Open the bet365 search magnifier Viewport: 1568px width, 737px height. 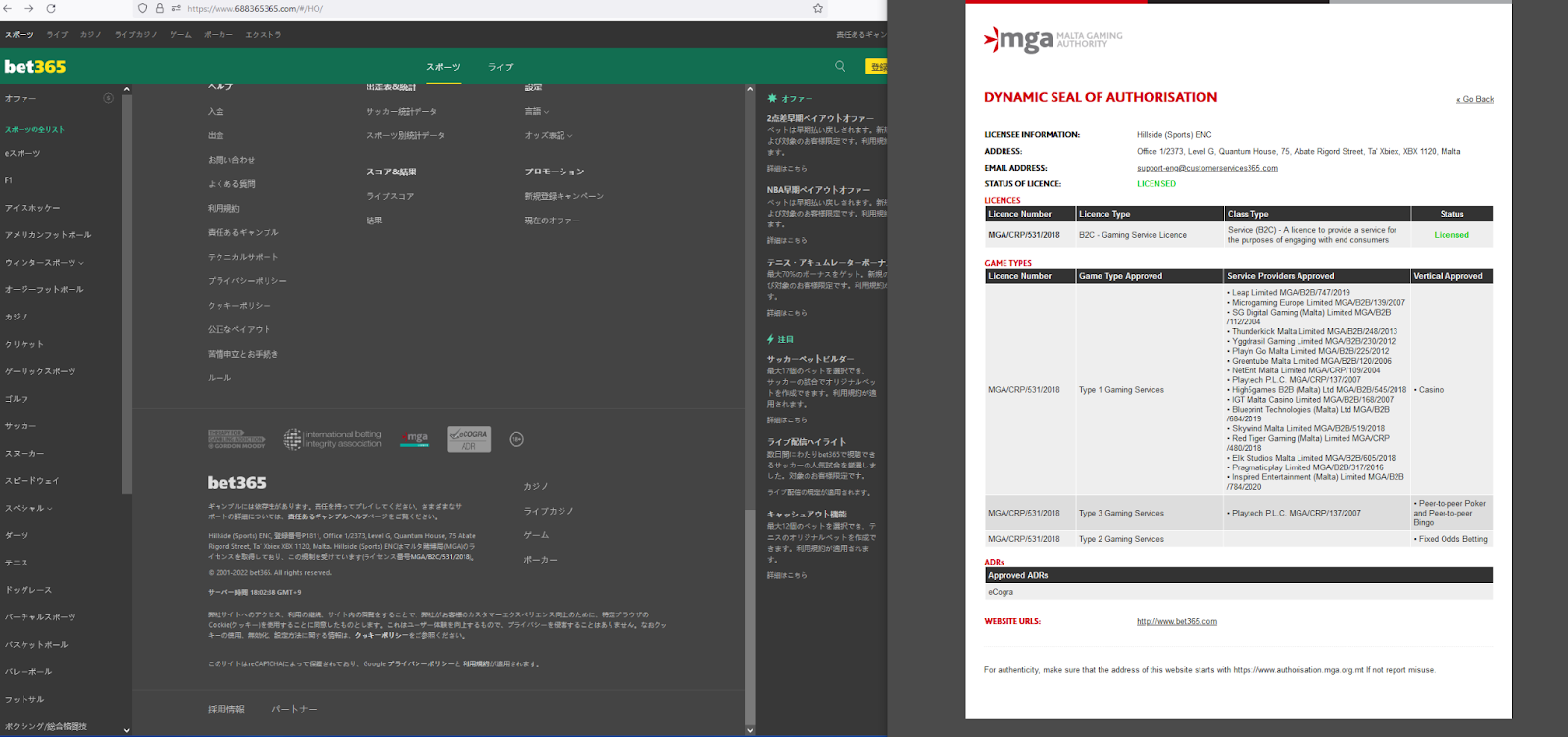(840, 66)
